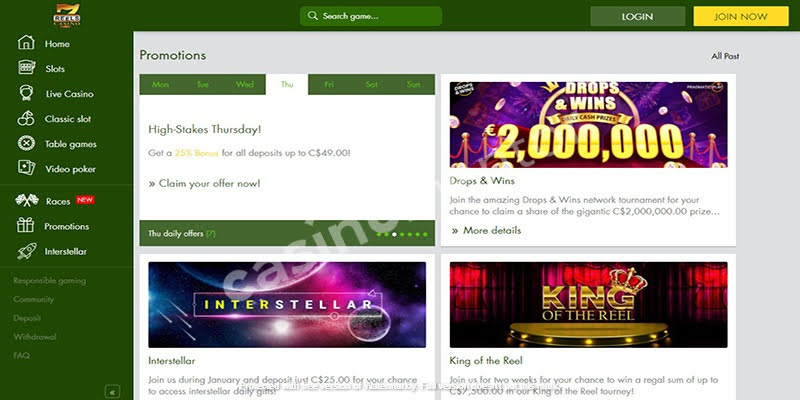
Task: Open Table games roulette icon
Action: point(26,143)
